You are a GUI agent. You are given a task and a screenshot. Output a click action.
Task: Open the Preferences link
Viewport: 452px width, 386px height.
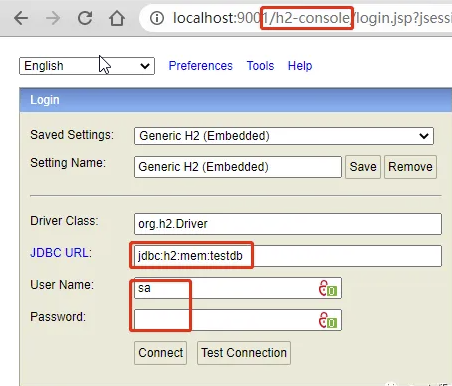200,66
